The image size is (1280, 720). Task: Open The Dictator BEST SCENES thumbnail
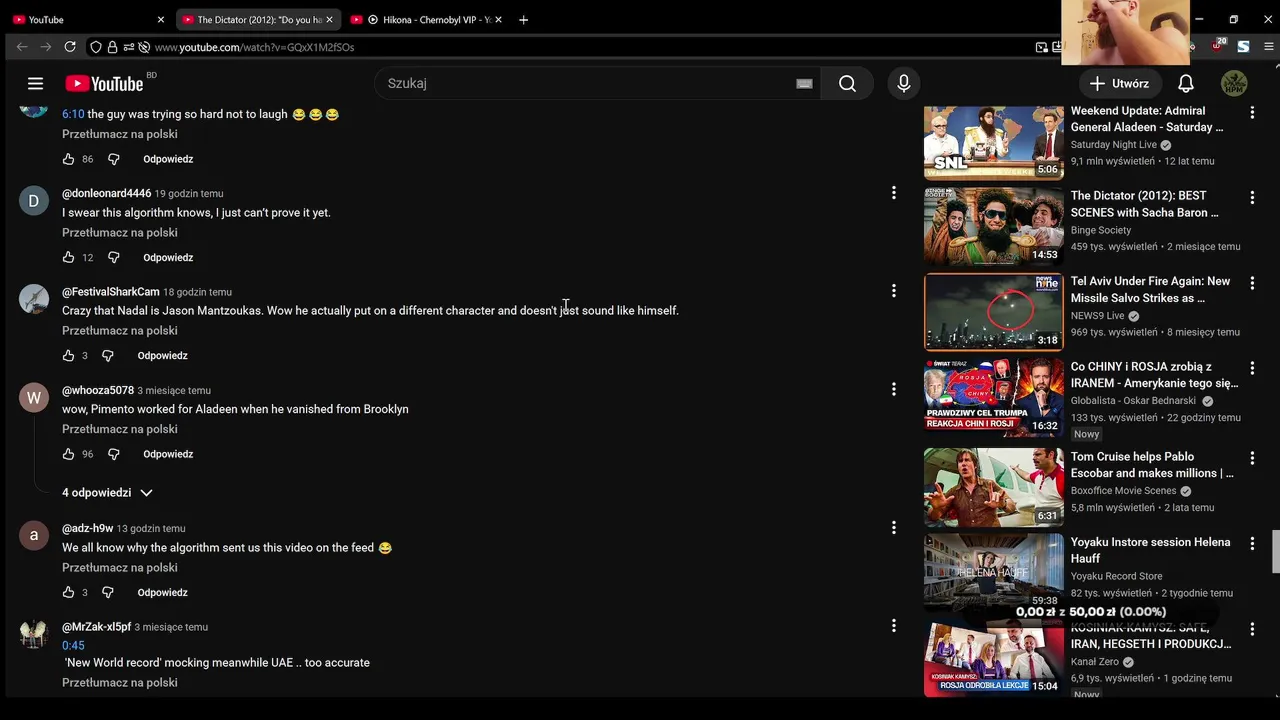pyautogui.click(x=994, y=226)
